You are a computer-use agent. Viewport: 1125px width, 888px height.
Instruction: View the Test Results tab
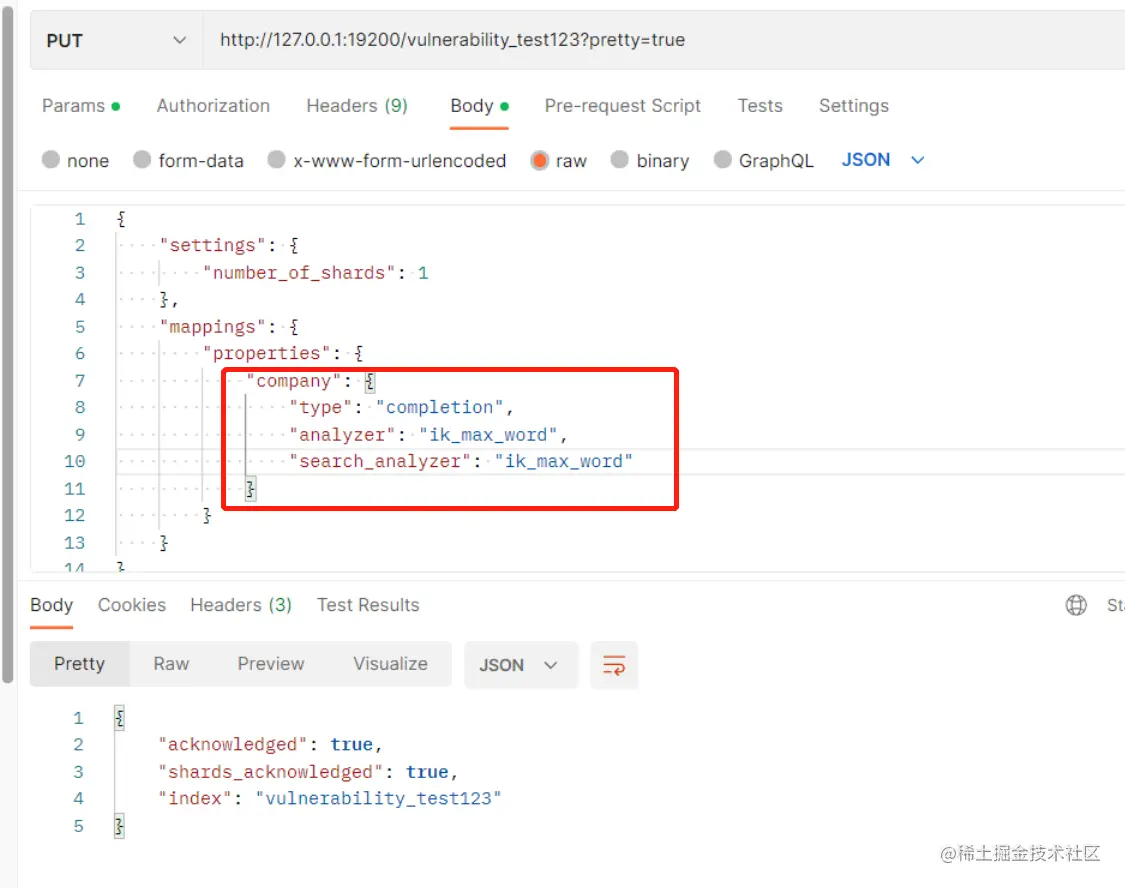(368, 605)
